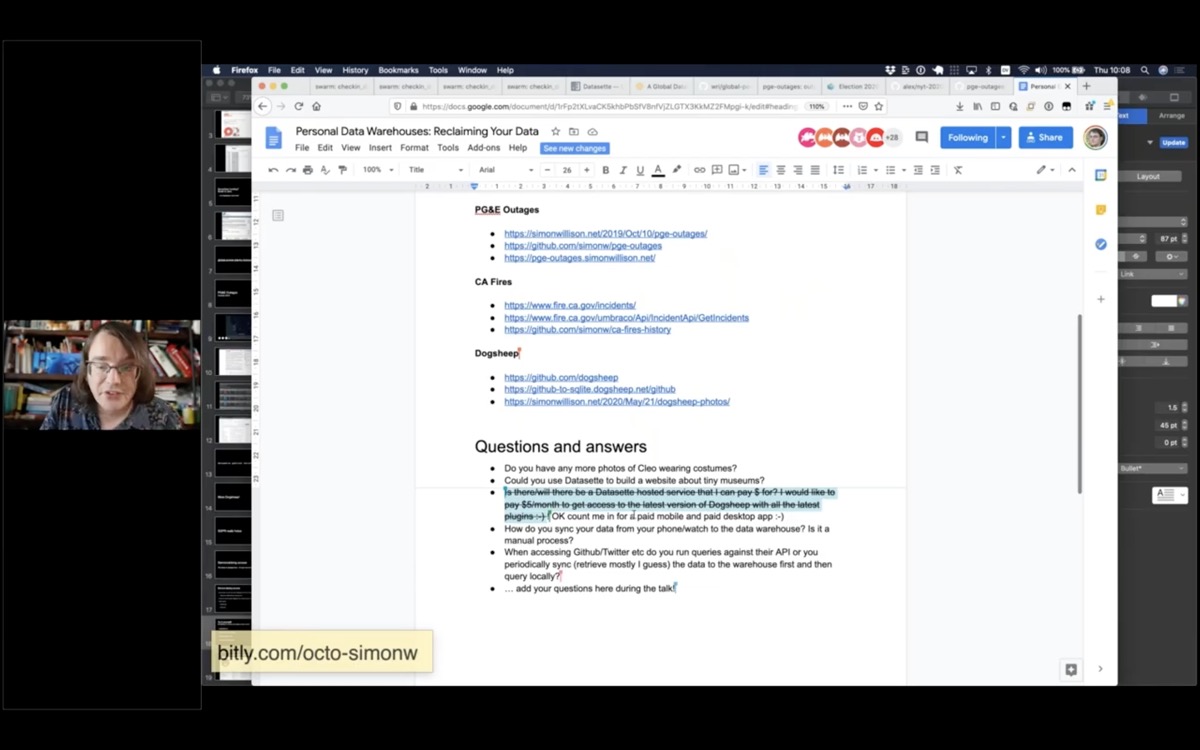Toggle italic formatting

tap(622, 170)
